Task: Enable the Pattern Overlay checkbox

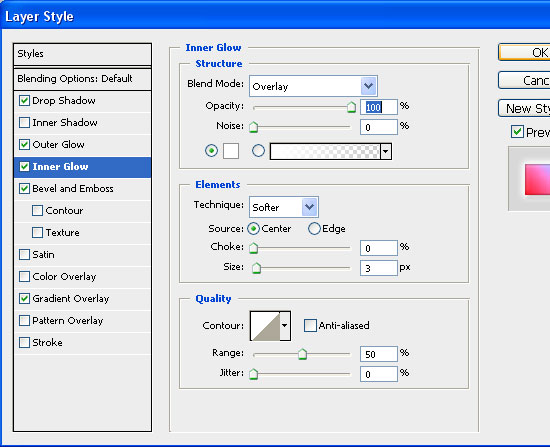Action: [24, 321]
